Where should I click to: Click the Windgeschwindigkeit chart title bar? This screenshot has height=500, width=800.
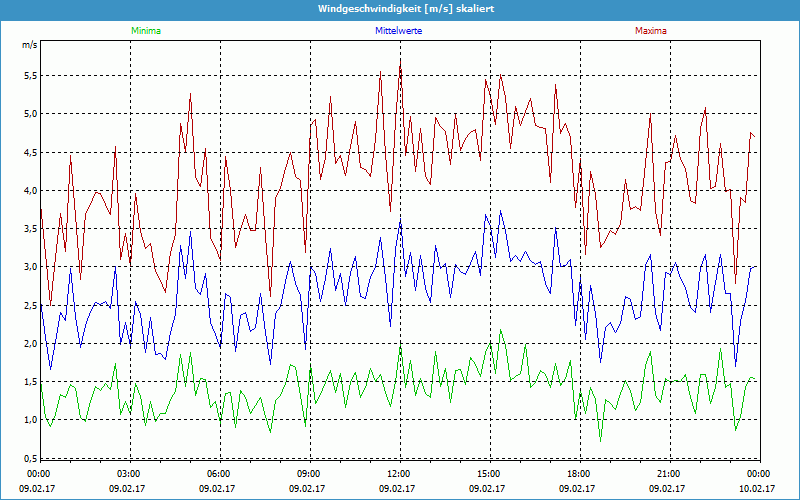click(400, 9)
